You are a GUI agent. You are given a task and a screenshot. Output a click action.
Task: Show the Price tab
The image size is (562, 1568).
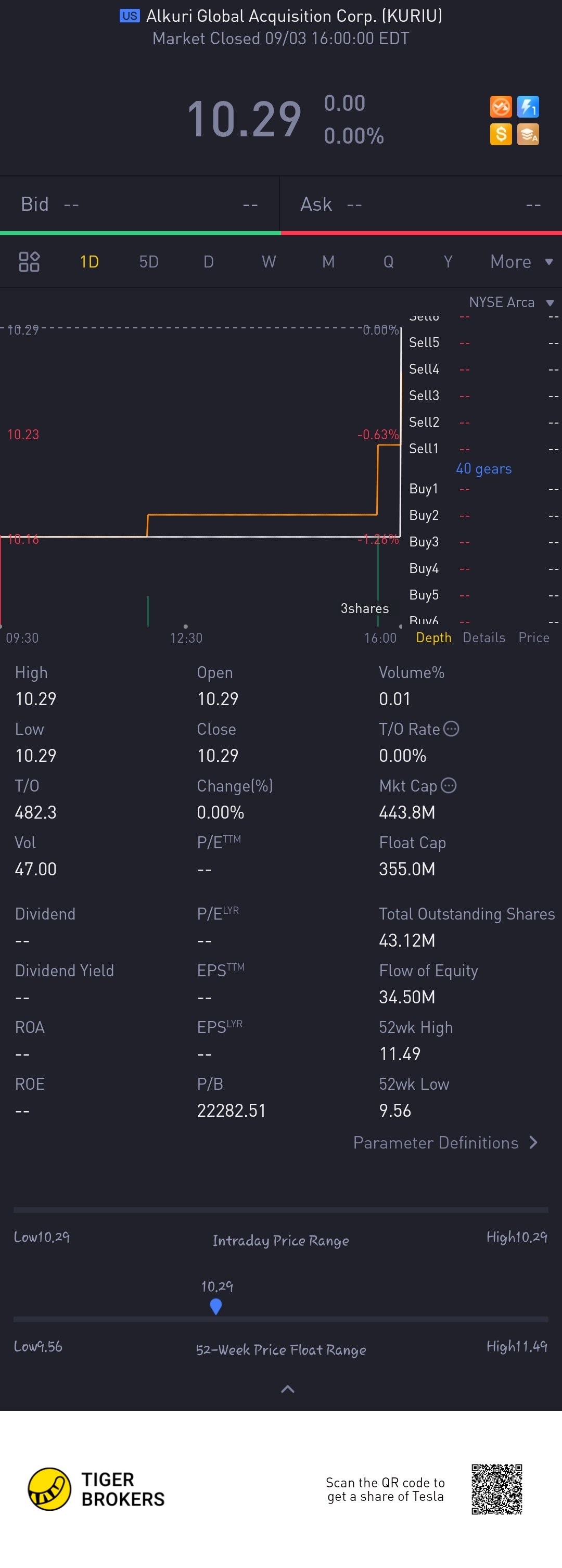coord(533,638)
